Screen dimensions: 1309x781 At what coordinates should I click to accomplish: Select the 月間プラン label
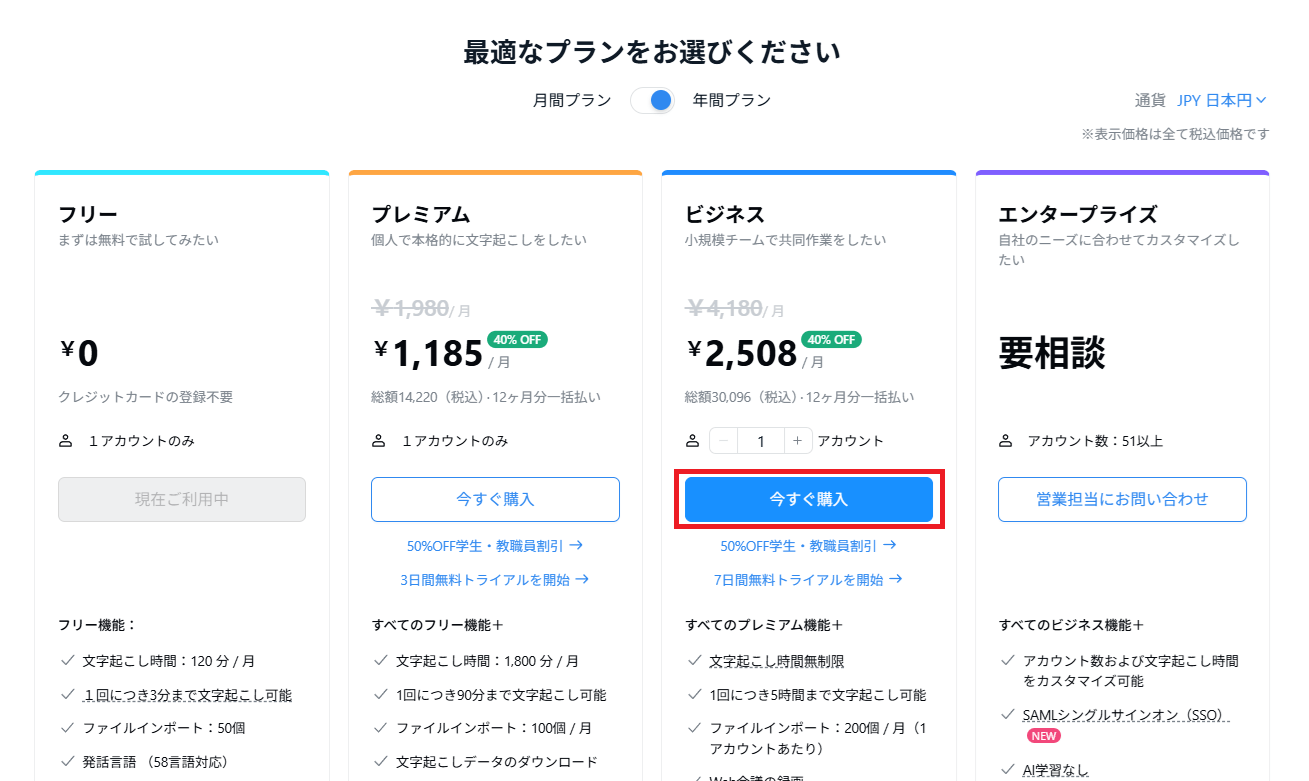pos(572,100)
